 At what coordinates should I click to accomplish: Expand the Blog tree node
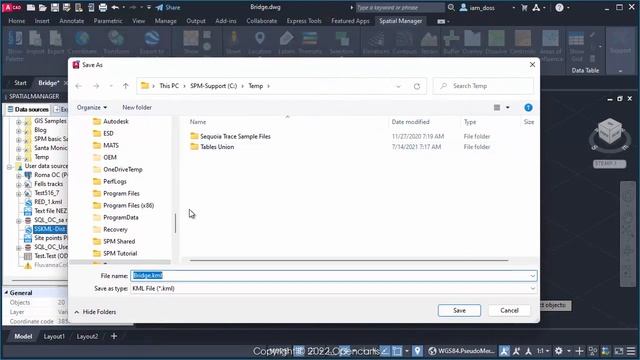[x=18, y=131]
